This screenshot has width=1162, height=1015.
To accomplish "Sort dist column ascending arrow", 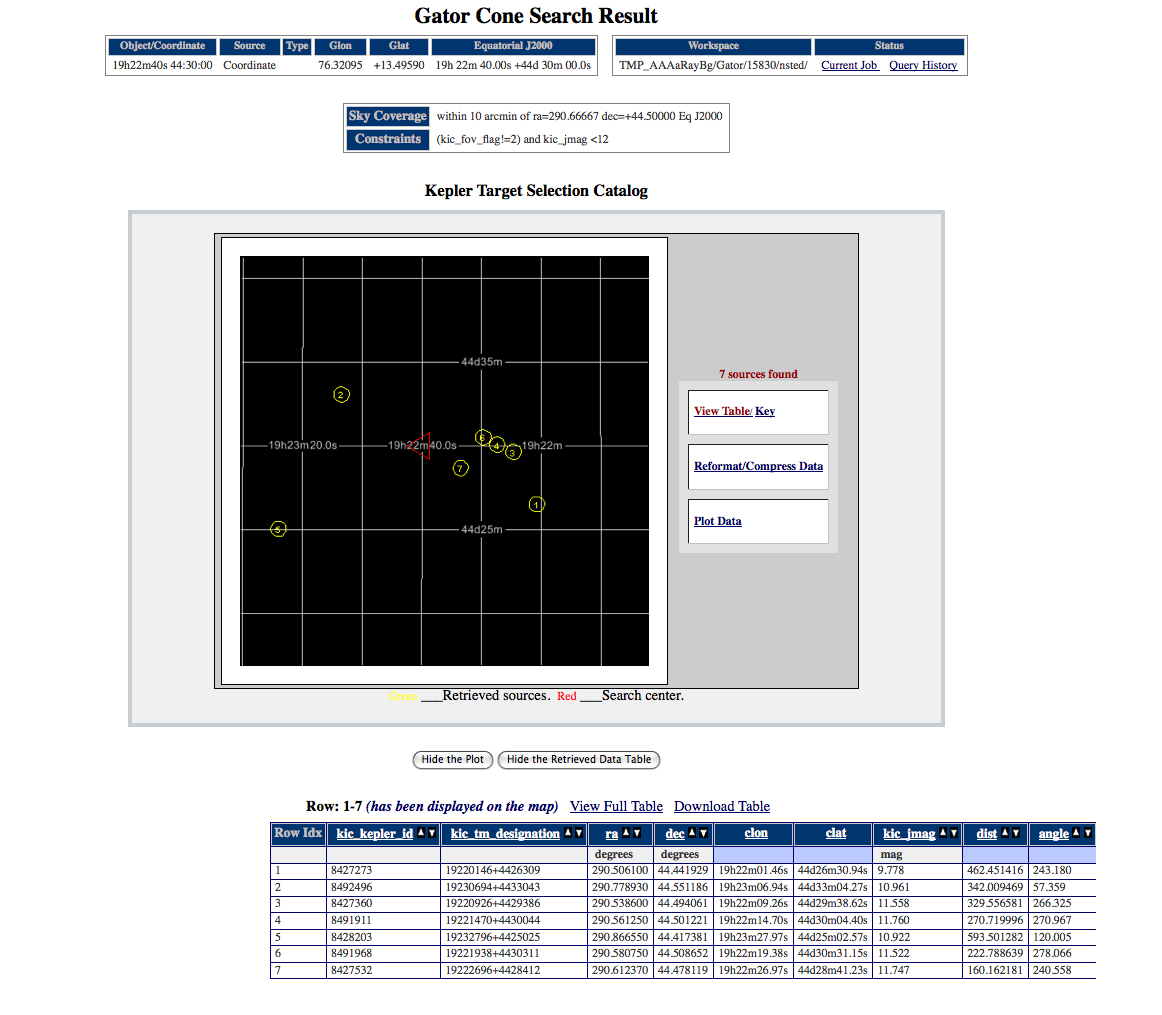I will coord(1005,833).
